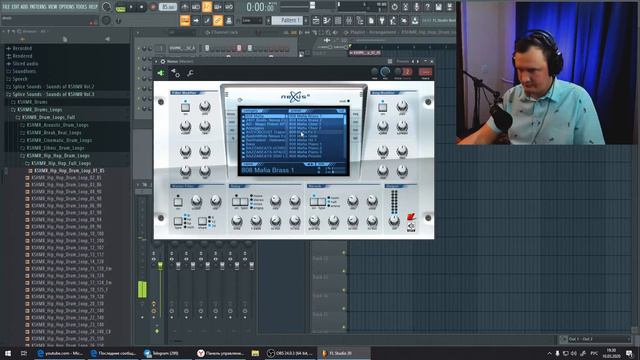Viewport: 640px width, 360px height.
Task: Open the Channel rack view from toolbar
Action: (x=338, y=20)
